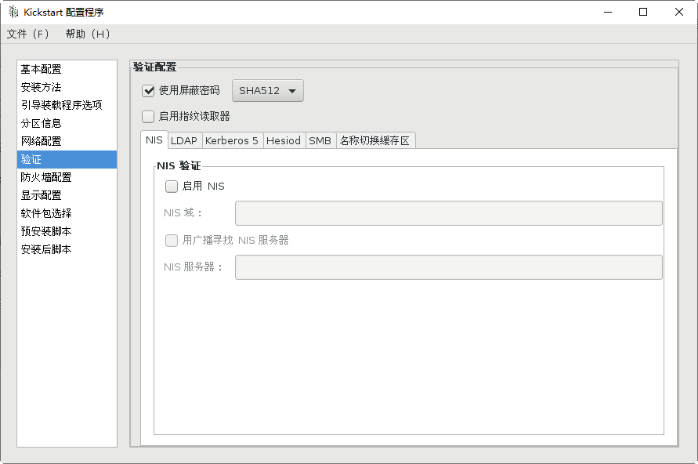Screen dimensions: 698x464
Task: Close the Kickstart 配置程序 window
Action: pos(679,12)
